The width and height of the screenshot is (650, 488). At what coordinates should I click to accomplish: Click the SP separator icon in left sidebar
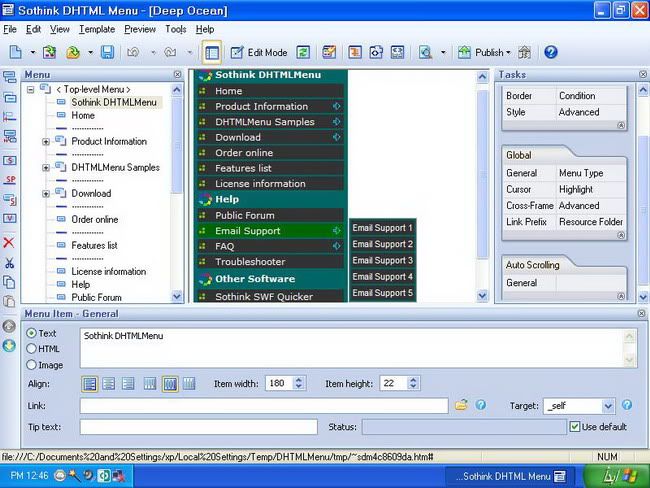coord(10,180)
